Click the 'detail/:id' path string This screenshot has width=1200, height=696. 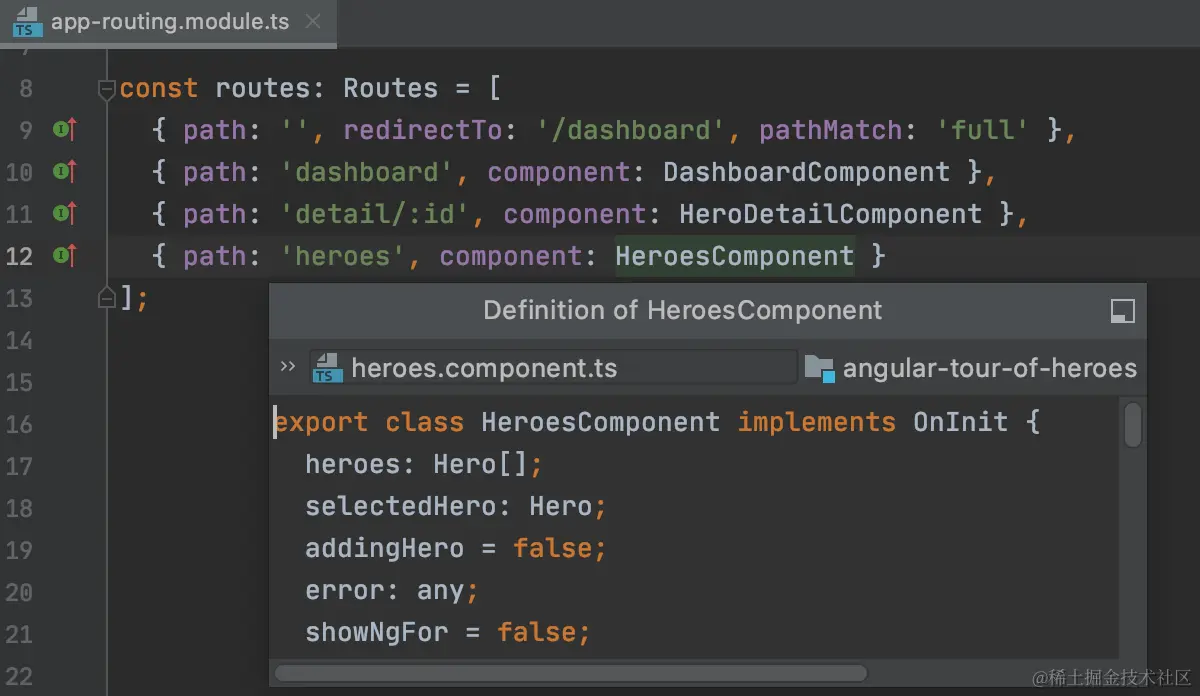pyautogui.click(x=376, y=214)
